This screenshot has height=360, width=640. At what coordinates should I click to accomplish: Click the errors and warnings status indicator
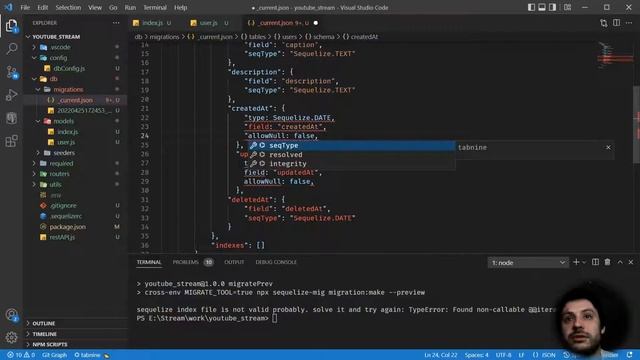click(x=20, y=355)
